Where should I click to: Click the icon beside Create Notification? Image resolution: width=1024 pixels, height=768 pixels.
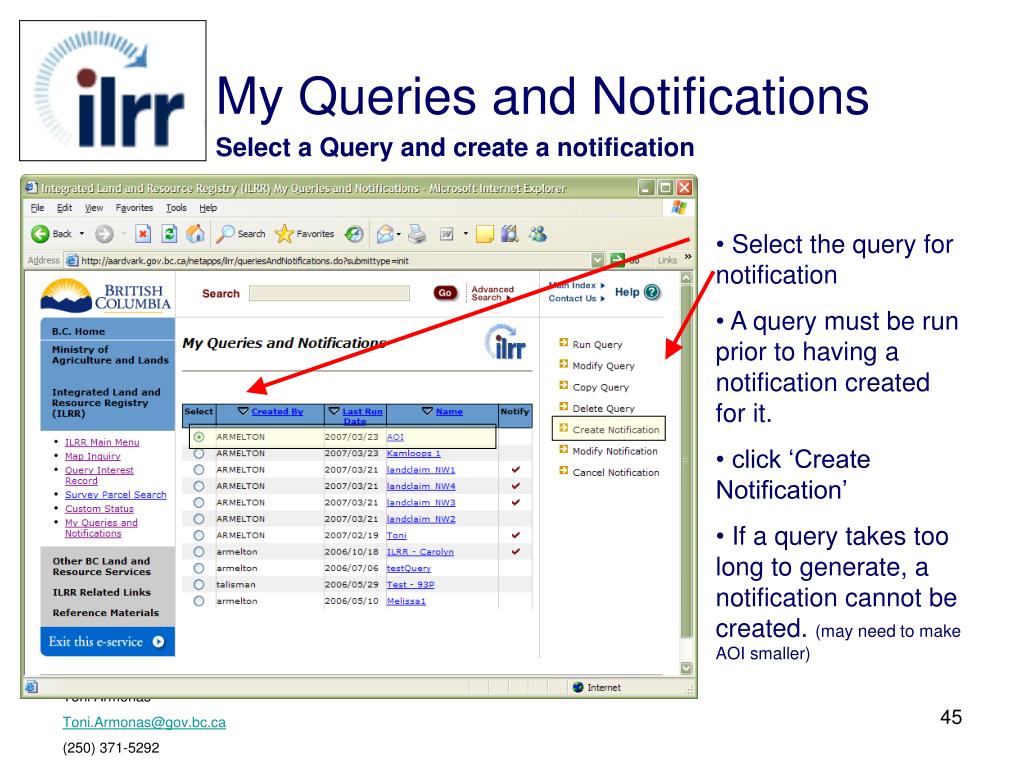(x=564, y=428)
